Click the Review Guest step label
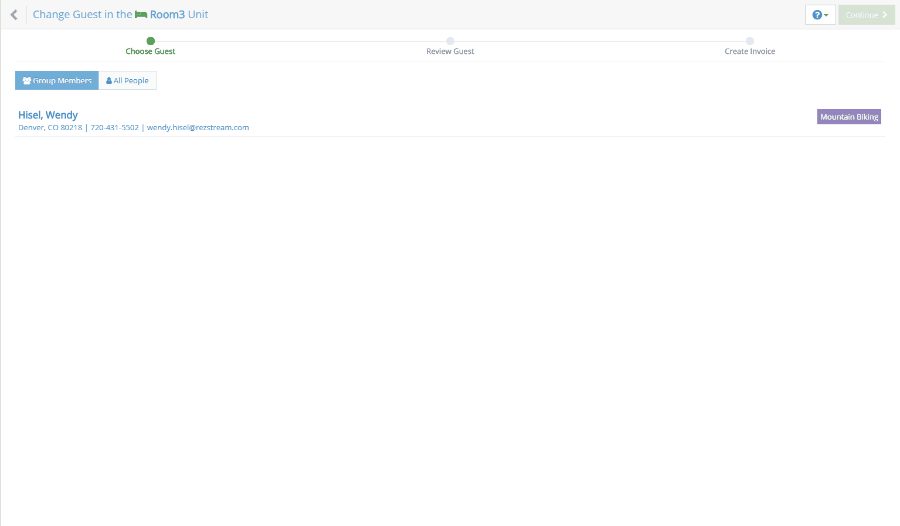Screen dimensions: 900x526 pos(450,51)
